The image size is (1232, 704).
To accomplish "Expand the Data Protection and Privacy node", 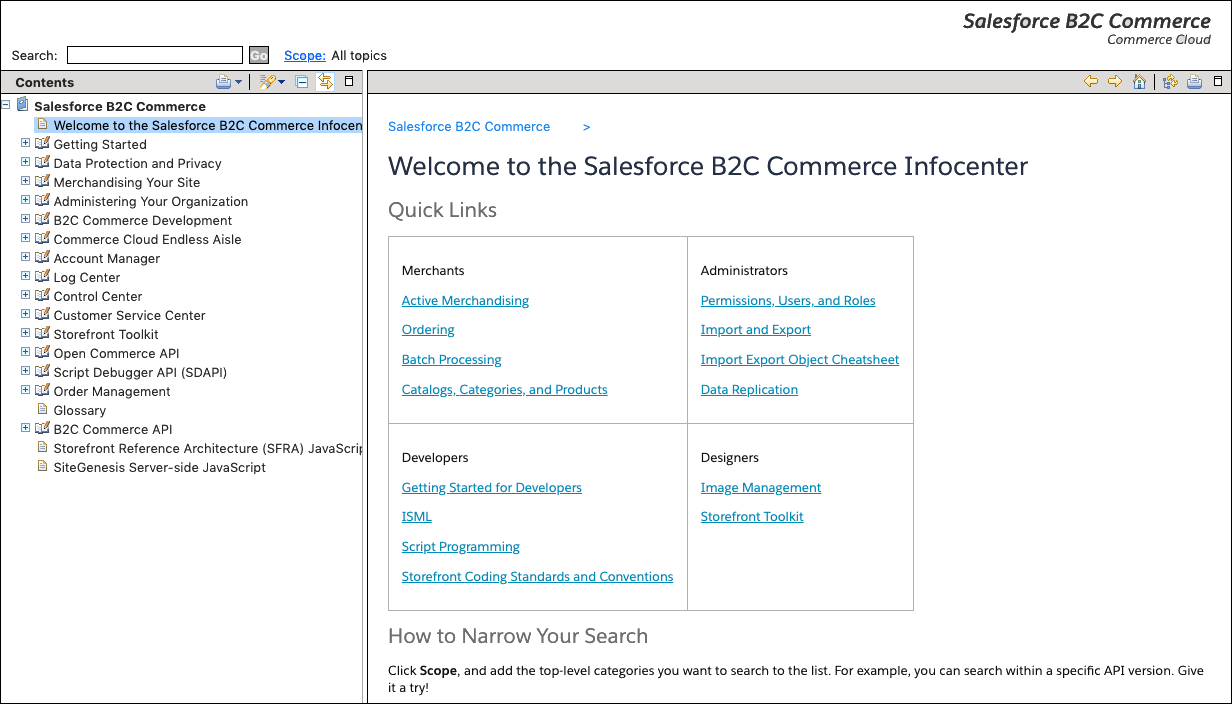I will tap(25, 162).
